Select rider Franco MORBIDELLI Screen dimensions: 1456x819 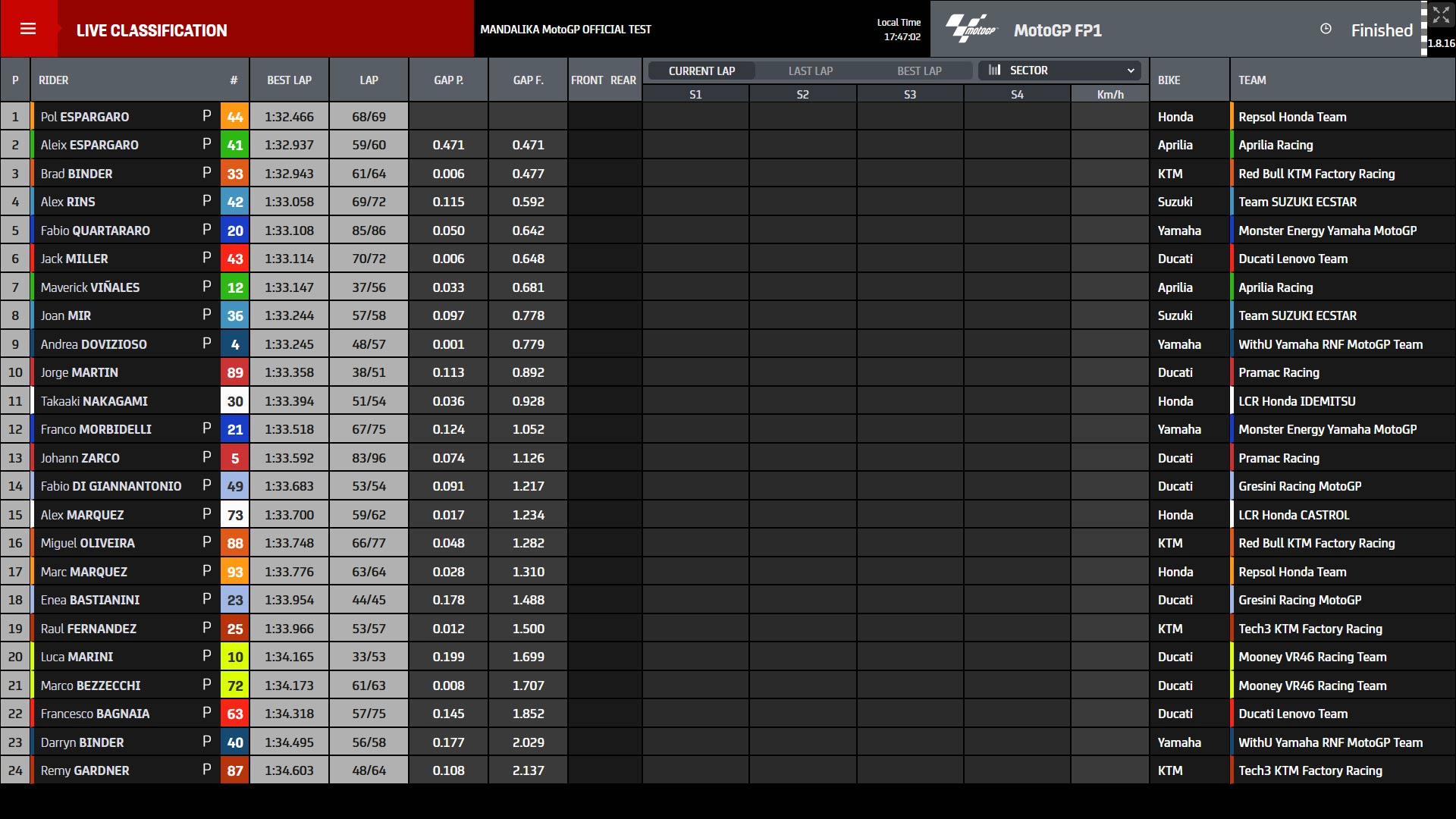pos(96,429)
